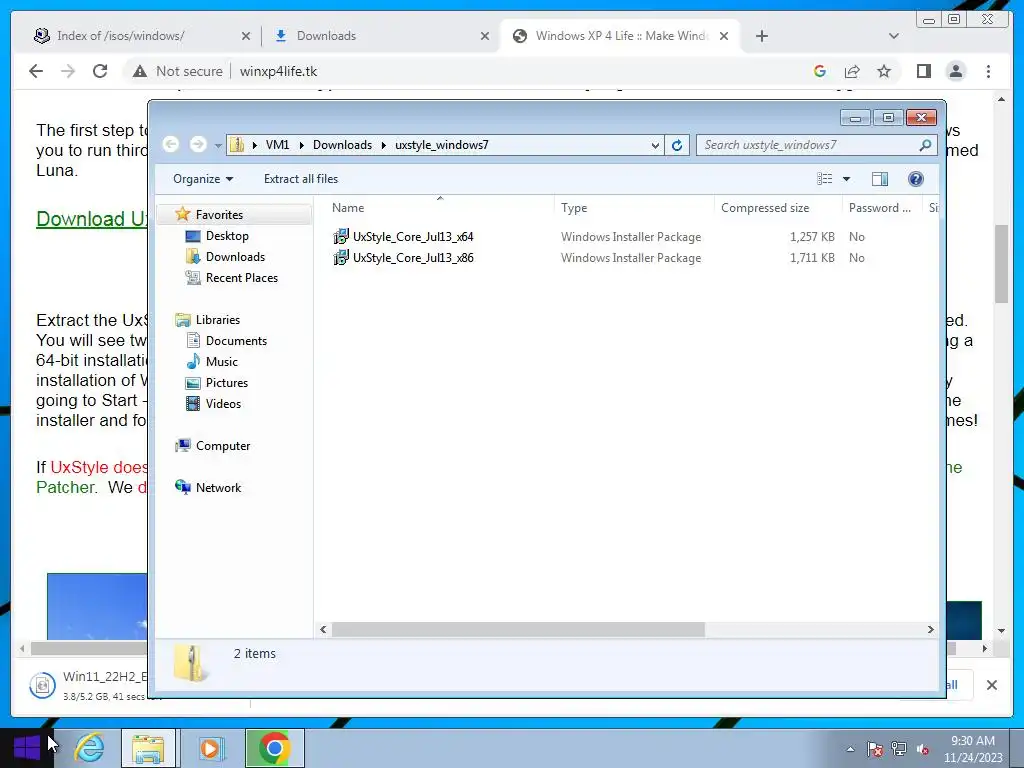Expand the address bar history dropdown
Image resolution: width=1024 pixels, height=768 pixels.
(x=655, y=145)
